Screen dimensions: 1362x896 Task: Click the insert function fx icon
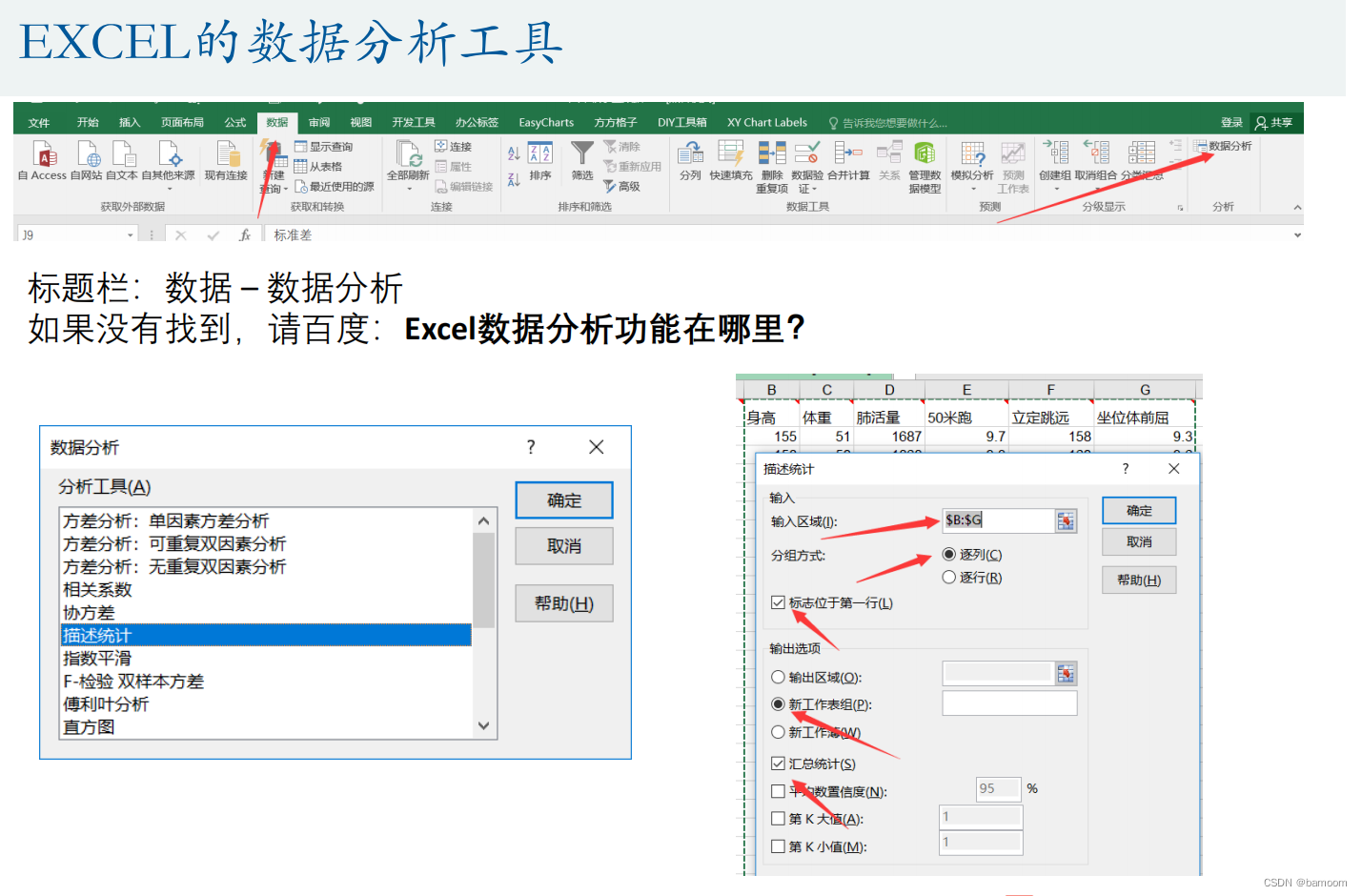point(245,235)
